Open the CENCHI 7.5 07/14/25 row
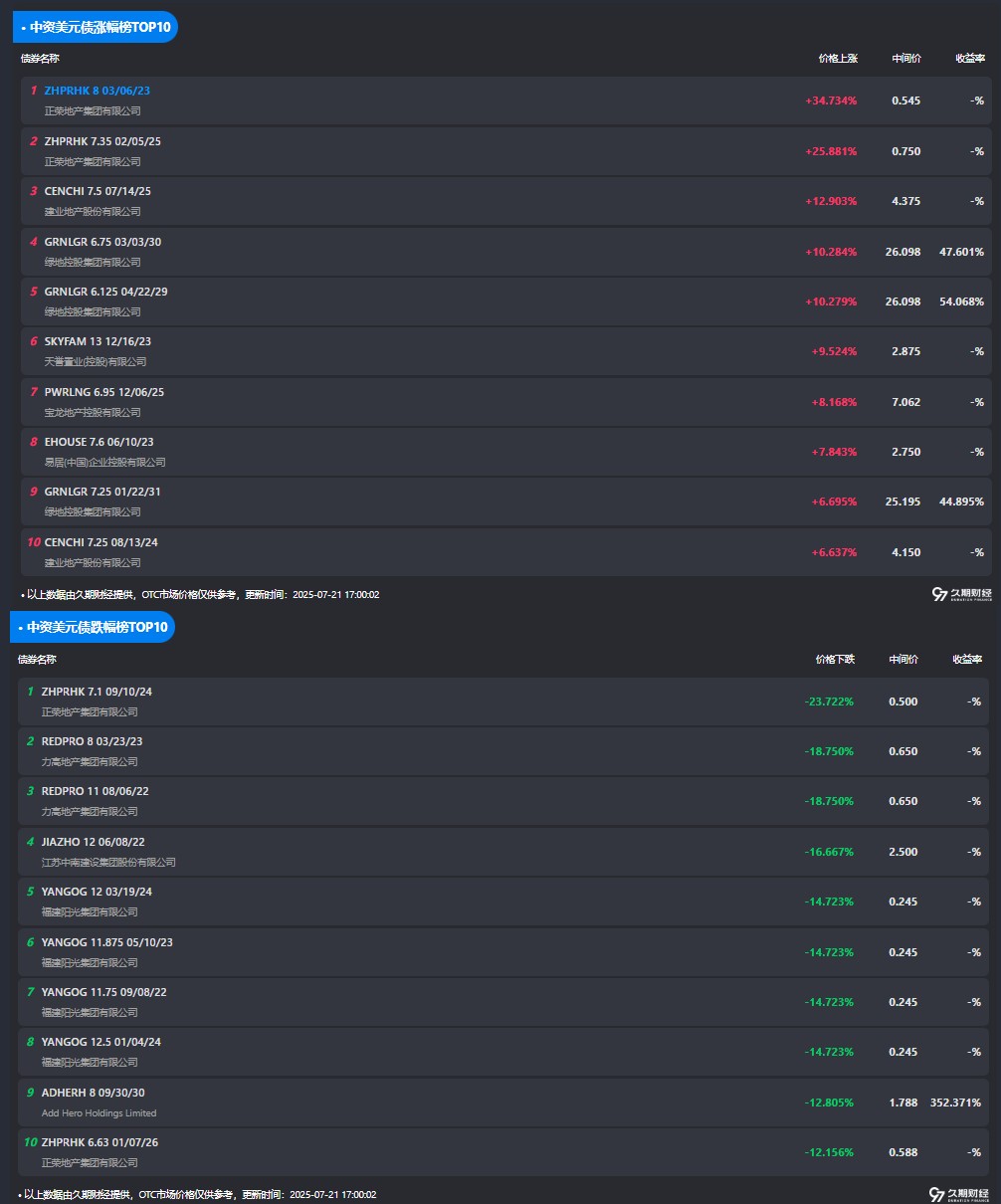This screenshot has height=1204, width=1001. (506, 201)
